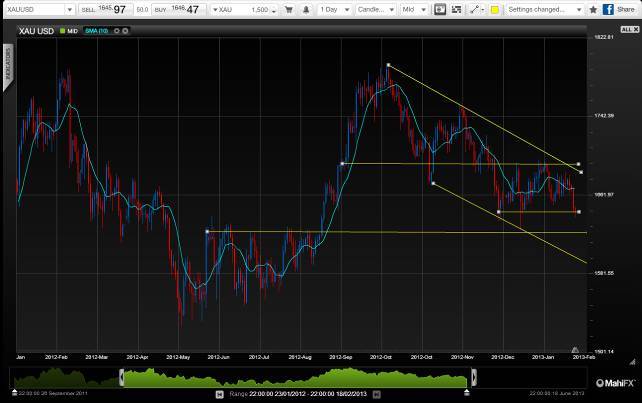
Task: Click the yellow color swatch
Action: 494,9
